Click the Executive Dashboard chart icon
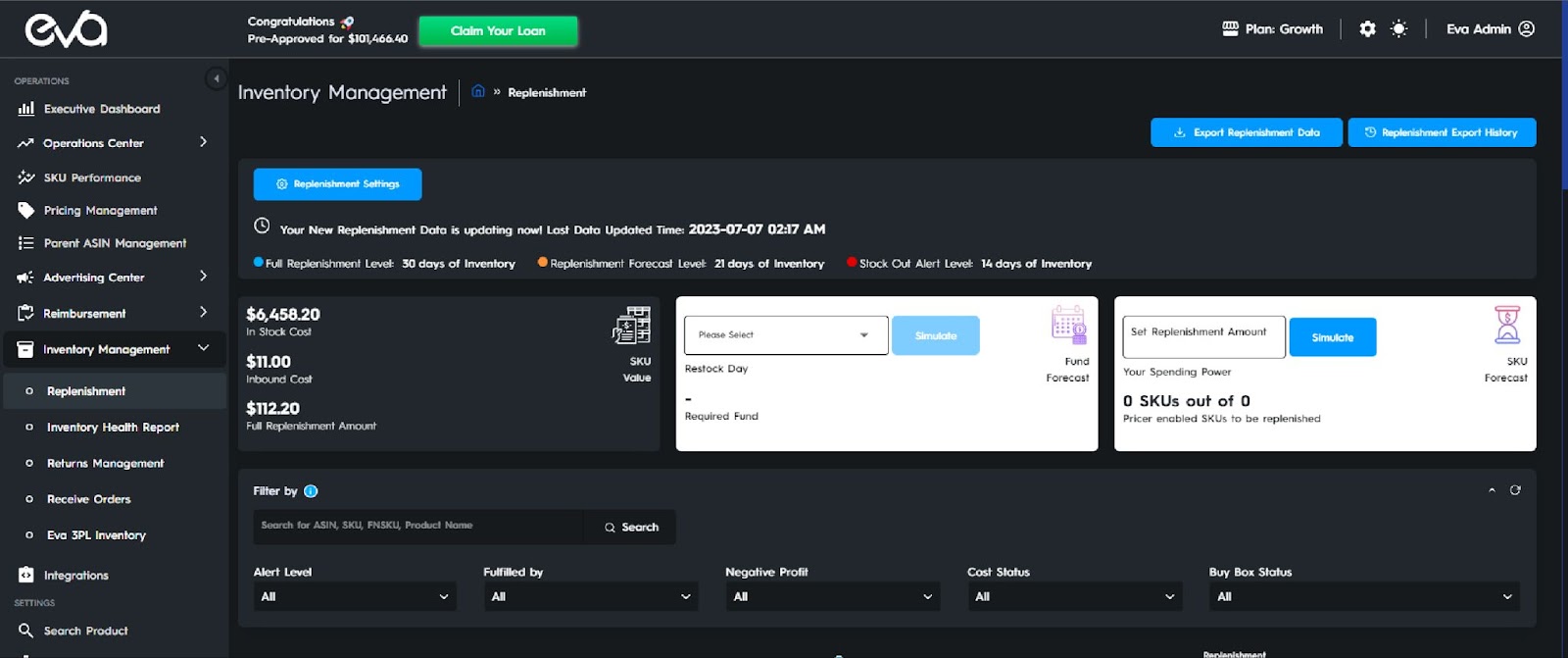The image size is (1568, 658). [x=26, y=109]
